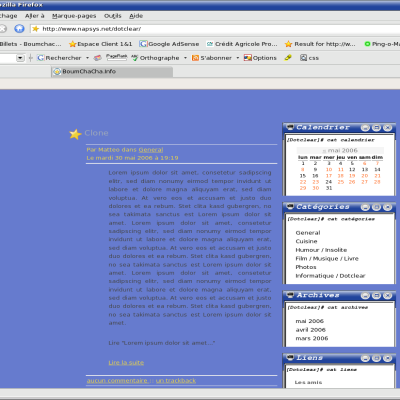
Task: Open the mai 2006 archive
Action: (310, 321)
